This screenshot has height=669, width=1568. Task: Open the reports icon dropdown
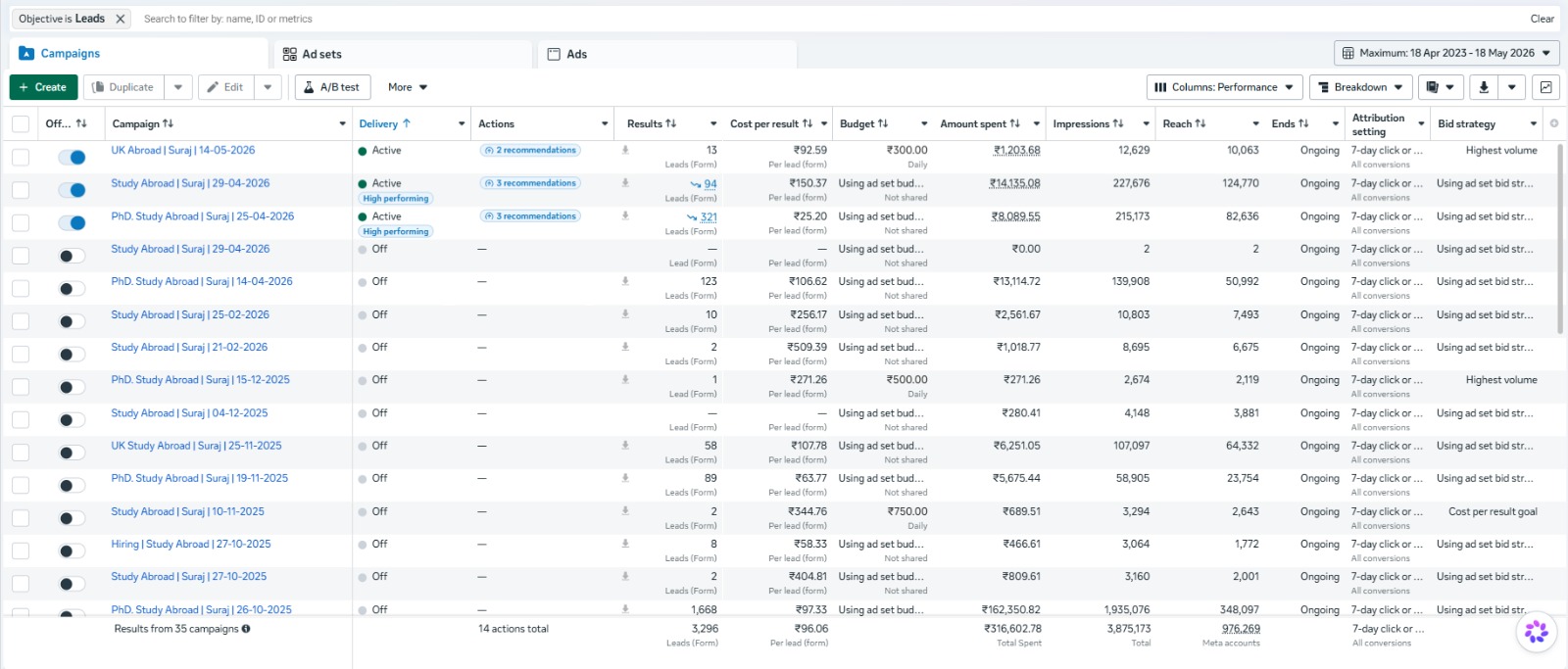tap(1440, 87)
